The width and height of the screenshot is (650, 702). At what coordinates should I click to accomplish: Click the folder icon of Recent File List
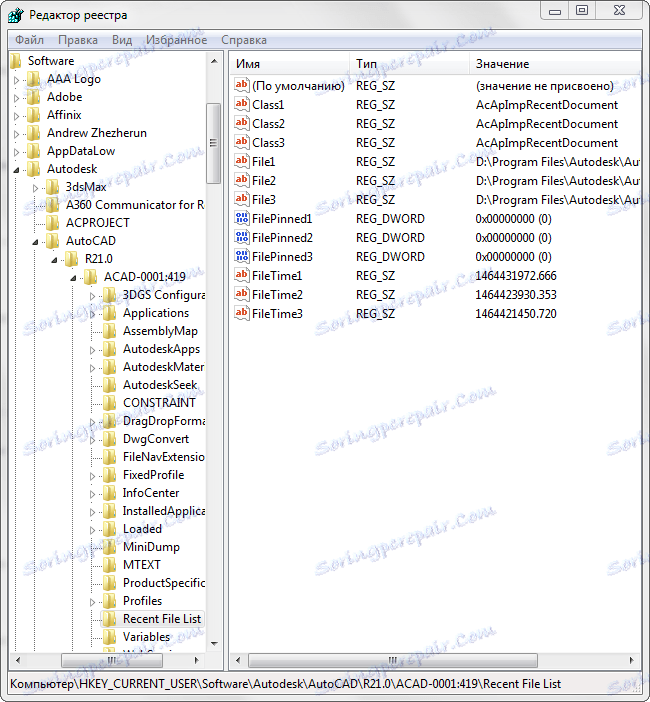[x=110, y=619]
